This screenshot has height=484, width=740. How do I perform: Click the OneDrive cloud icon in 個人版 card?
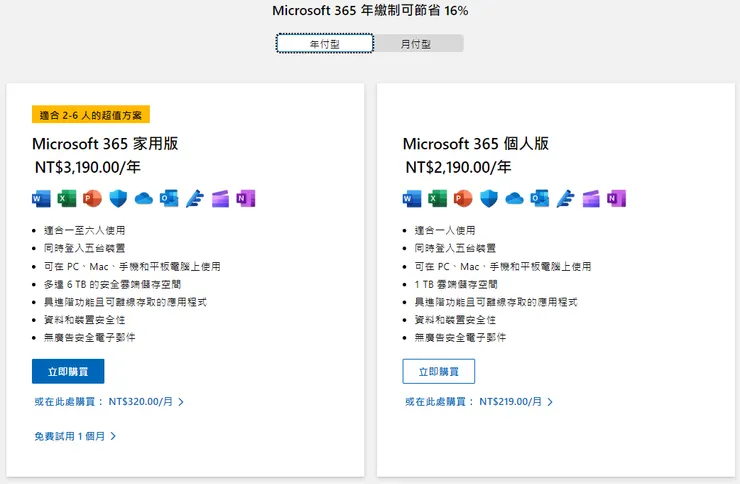pos(514,199)
